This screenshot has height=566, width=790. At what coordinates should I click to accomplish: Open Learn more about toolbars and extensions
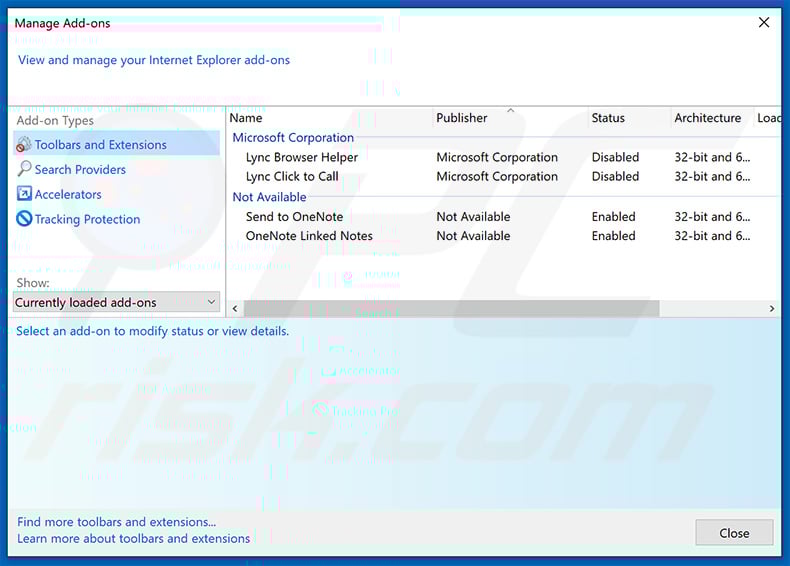pyautogui.click(x=134, y=538)
